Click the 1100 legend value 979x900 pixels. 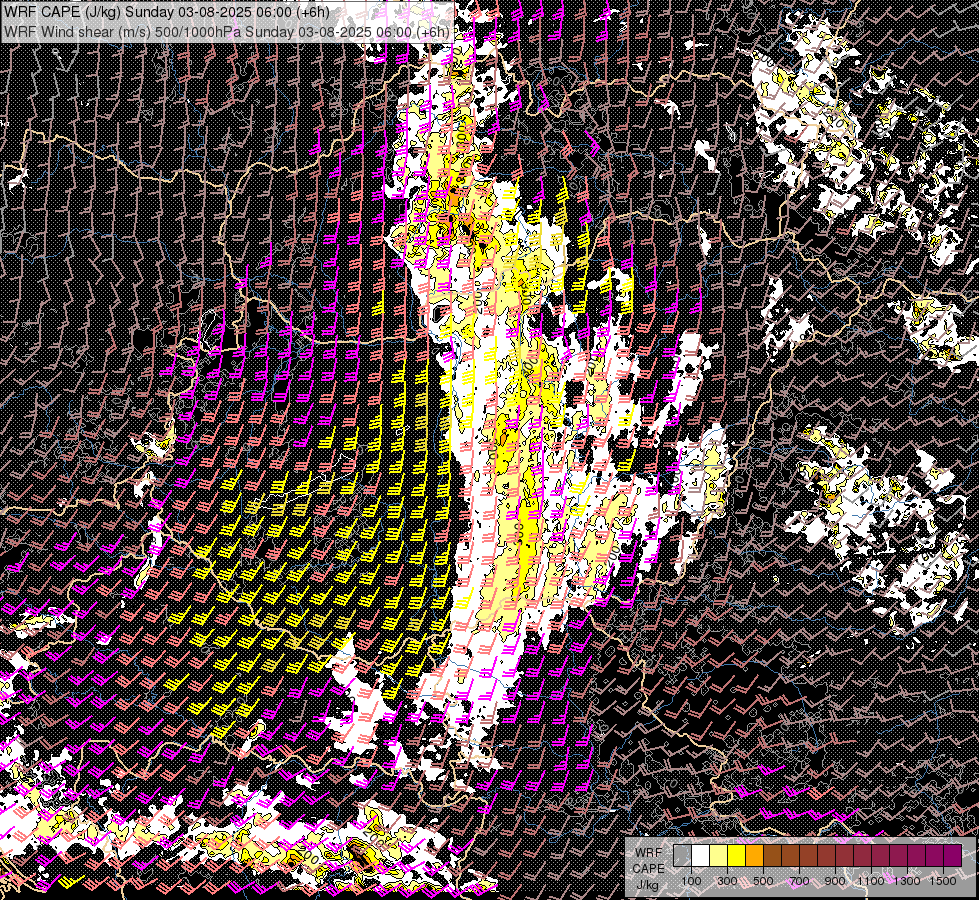point(871,881)
